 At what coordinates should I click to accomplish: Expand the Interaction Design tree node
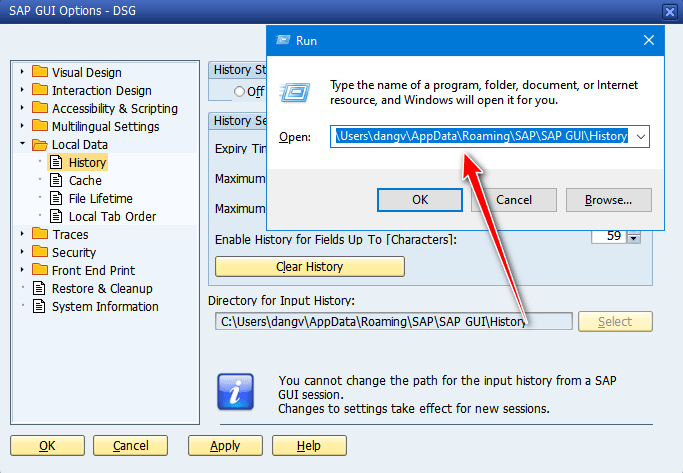(21, 90)
